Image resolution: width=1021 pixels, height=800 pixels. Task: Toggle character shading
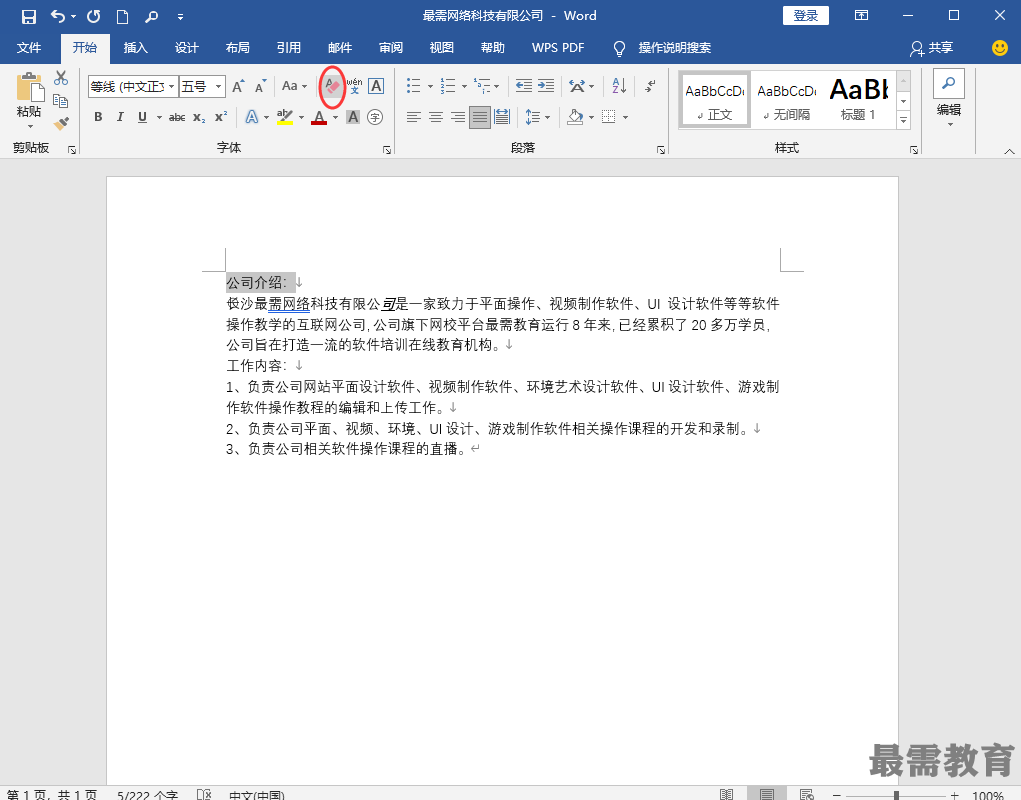(353, 117)
